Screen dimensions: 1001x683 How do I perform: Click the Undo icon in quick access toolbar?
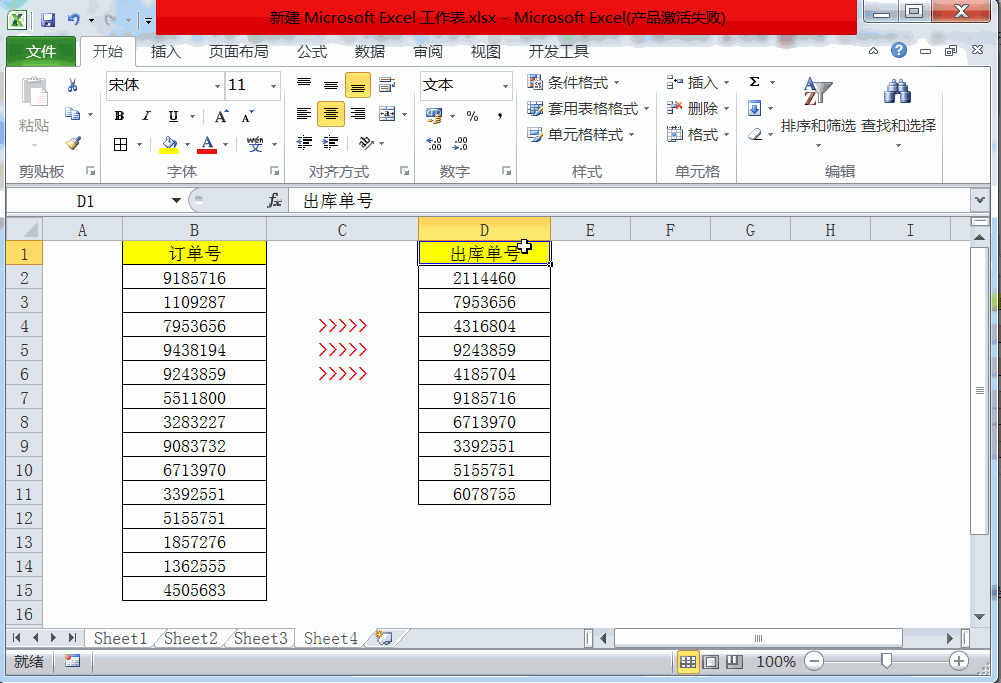(73, 20)
